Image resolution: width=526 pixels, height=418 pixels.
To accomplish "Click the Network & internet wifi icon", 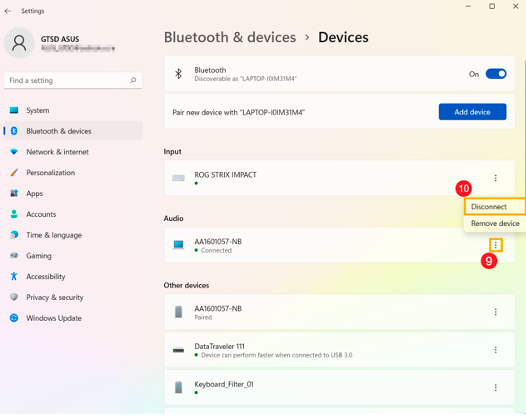I will [14, 152].
